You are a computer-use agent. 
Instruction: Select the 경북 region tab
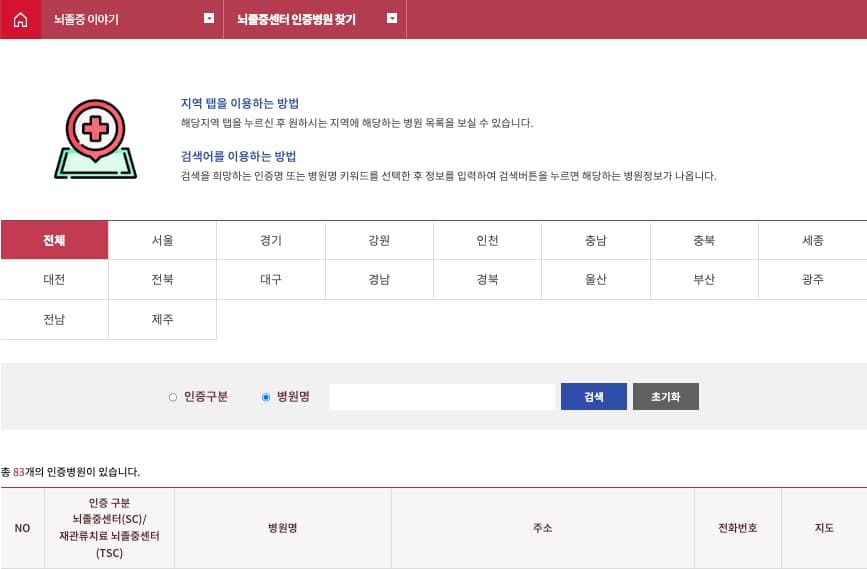pyautogui.click(x=488, y=279)
